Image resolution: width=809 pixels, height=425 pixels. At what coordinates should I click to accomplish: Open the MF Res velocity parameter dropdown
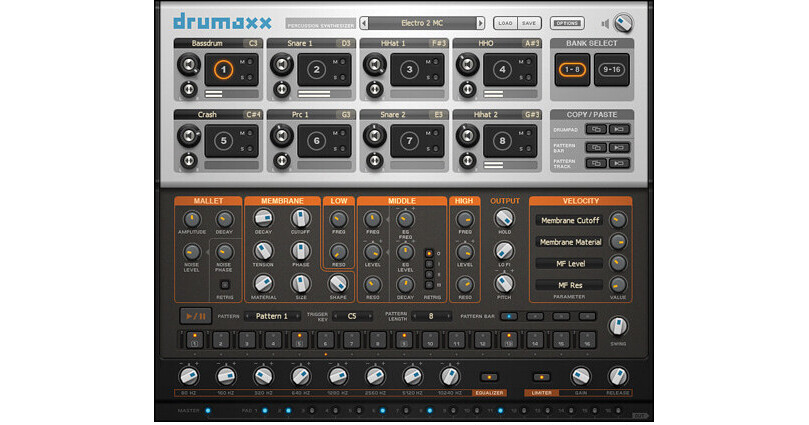point(570,285)
